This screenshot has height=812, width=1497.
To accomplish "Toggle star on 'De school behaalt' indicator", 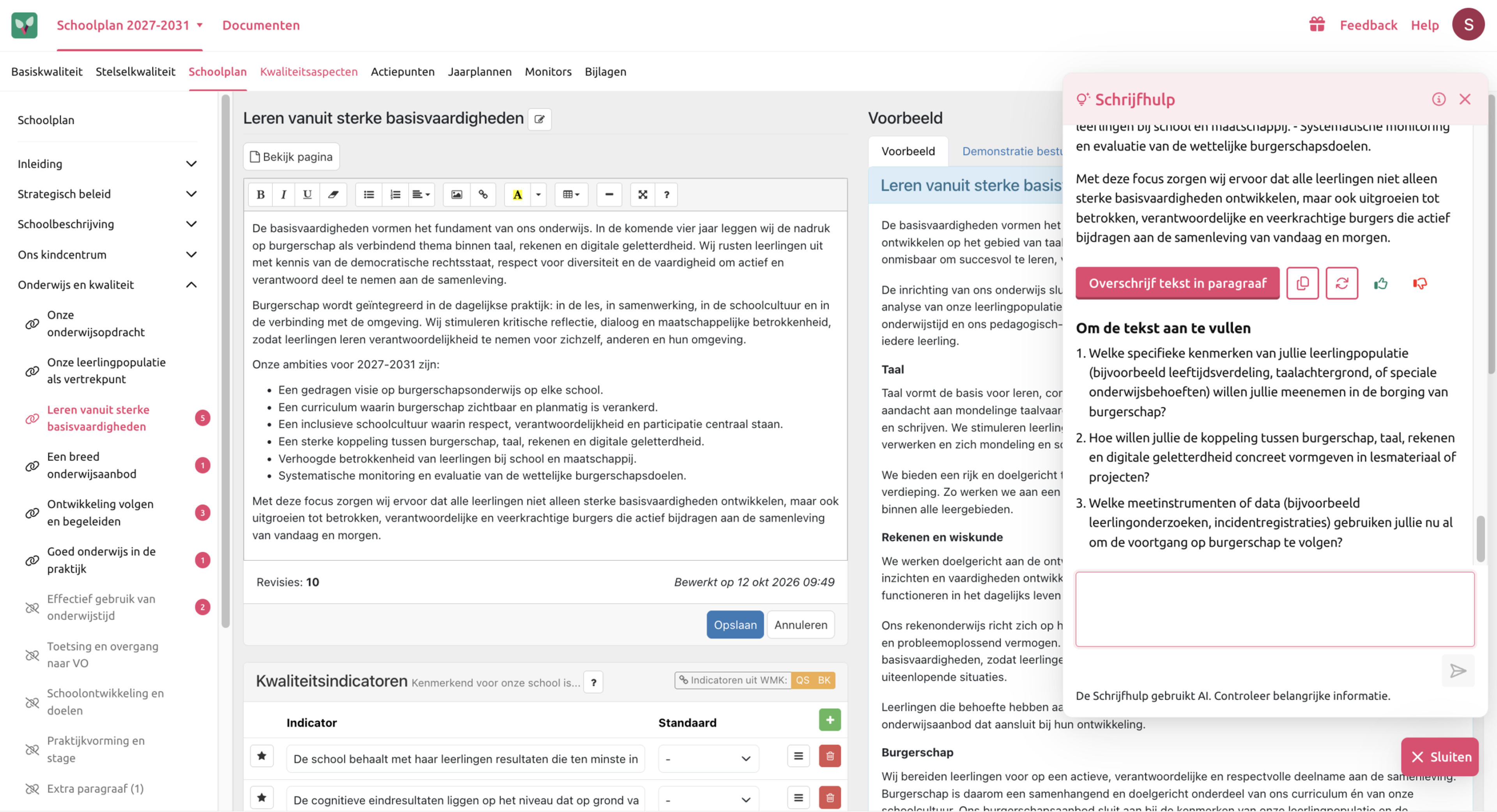I will tap(262, 756).
